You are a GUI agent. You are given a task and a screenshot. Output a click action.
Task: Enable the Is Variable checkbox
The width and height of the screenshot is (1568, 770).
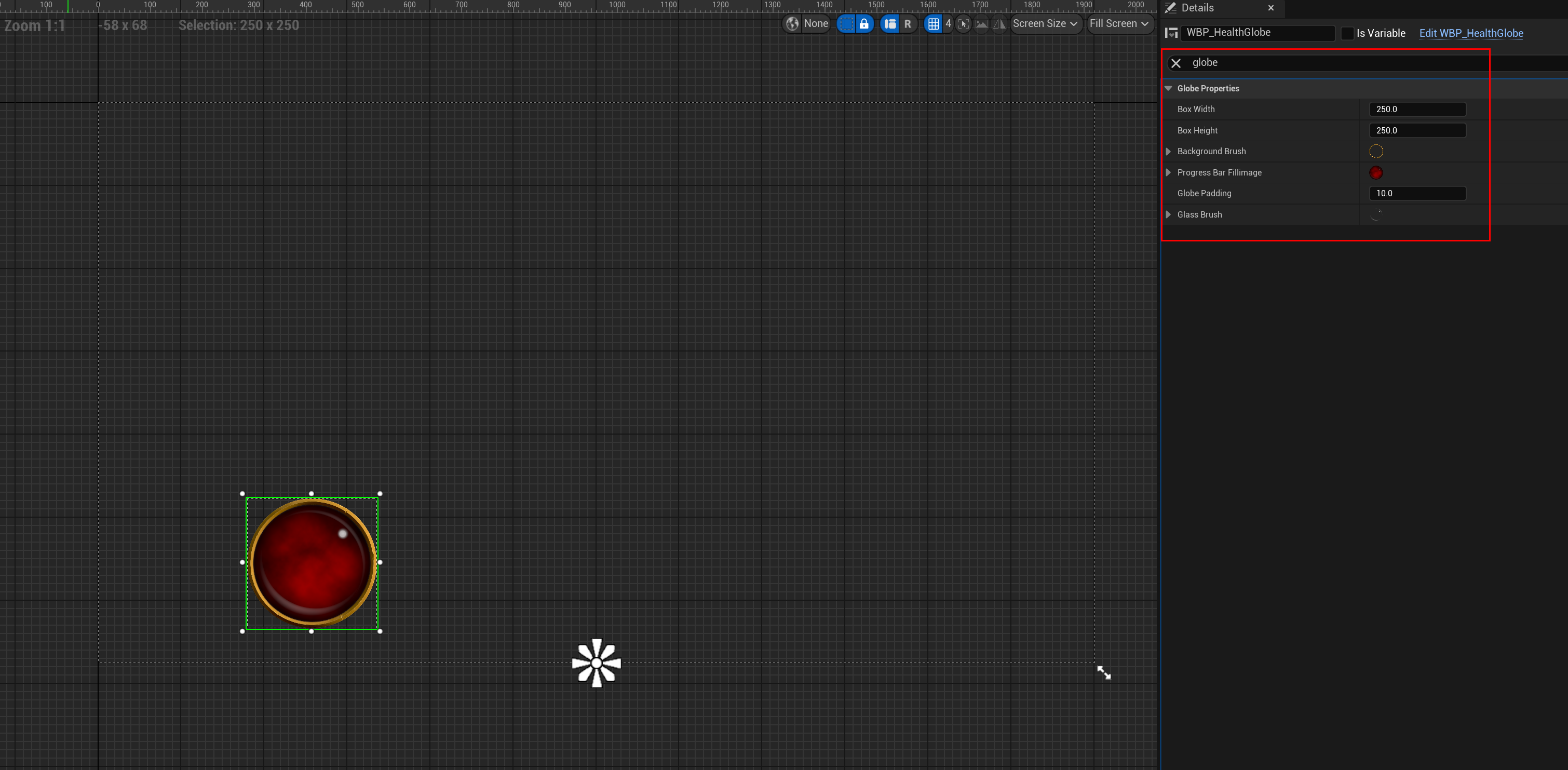tap(1347, 33)
